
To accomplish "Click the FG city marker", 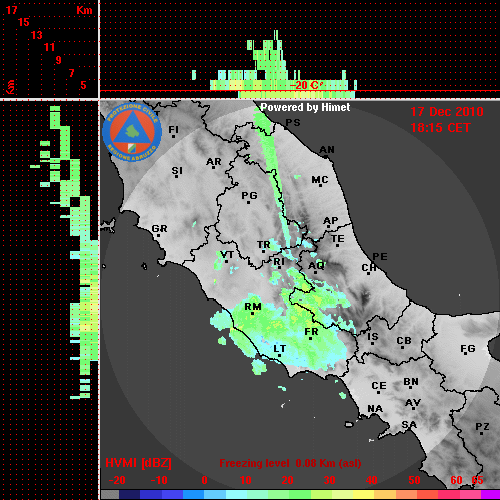I will click(466, 353).
